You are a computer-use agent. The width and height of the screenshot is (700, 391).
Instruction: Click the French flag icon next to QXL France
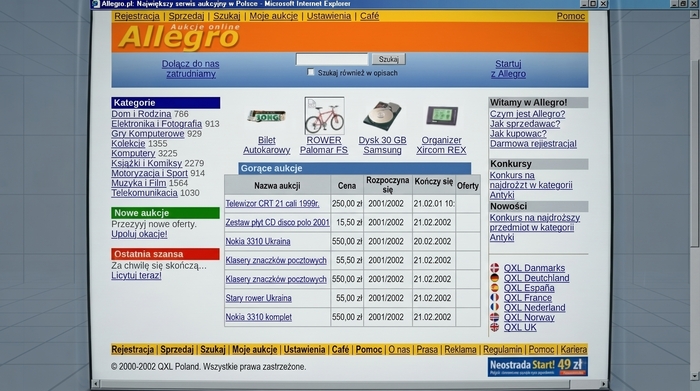tap(495, 297)
